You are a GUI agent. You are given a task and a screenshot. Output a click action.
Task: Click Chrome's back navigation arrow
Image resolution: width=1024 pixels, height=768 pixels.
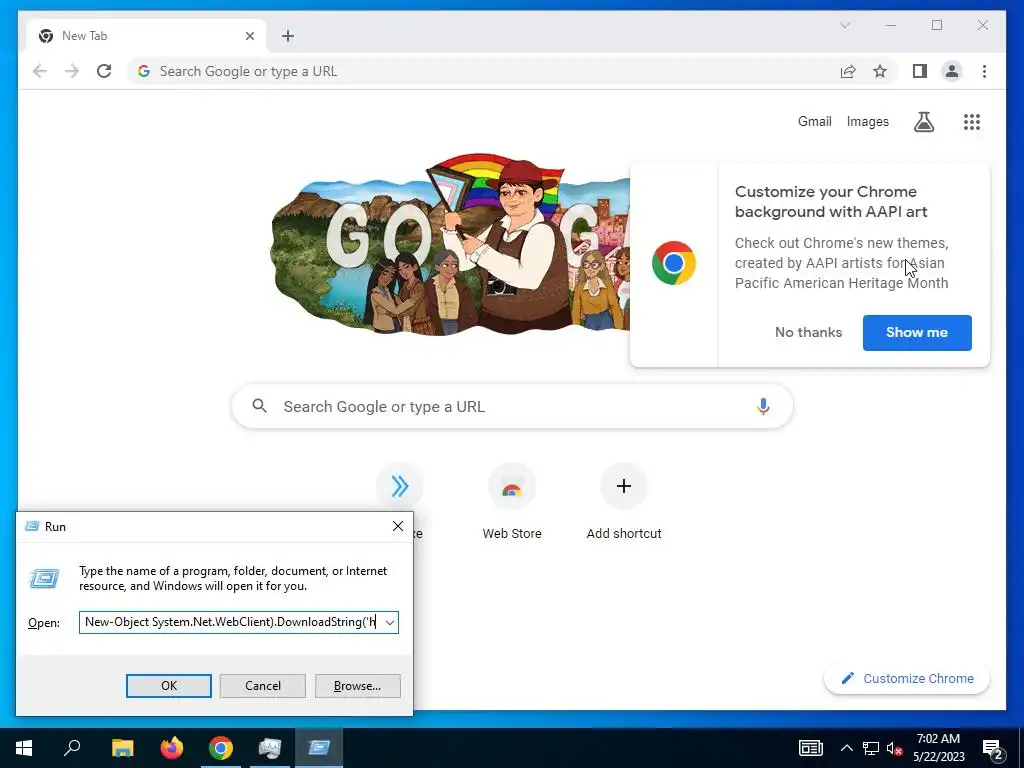[x=40, y=71]
